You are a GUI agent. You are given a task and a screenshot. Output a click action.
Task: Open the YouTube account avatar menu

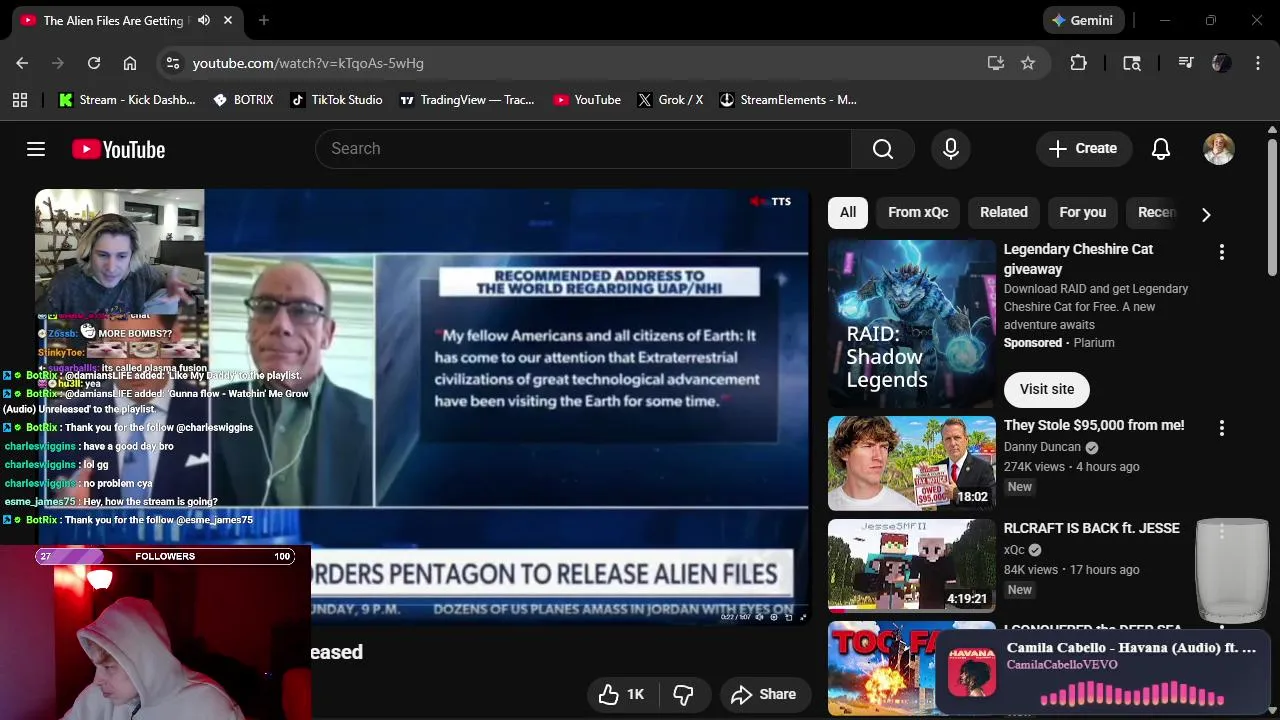pos(1218,149)
